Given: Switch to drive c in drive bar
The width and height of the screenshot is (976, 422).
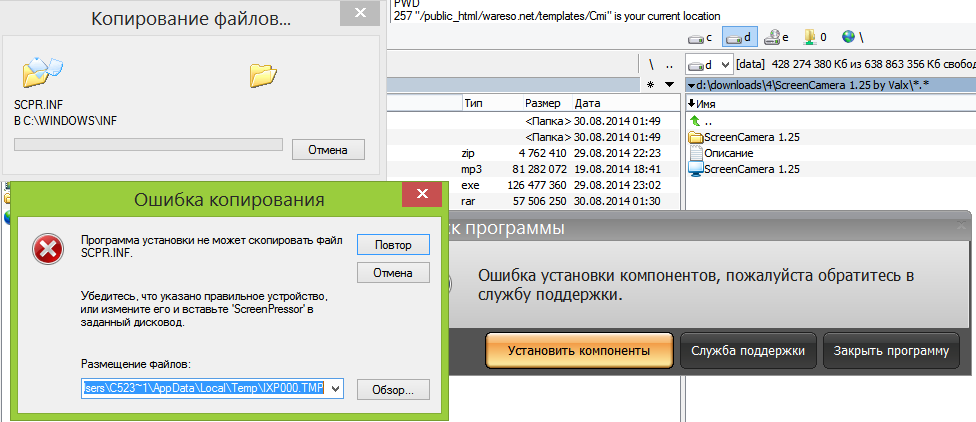Looking at the screenshot, I should coord(700,37).
